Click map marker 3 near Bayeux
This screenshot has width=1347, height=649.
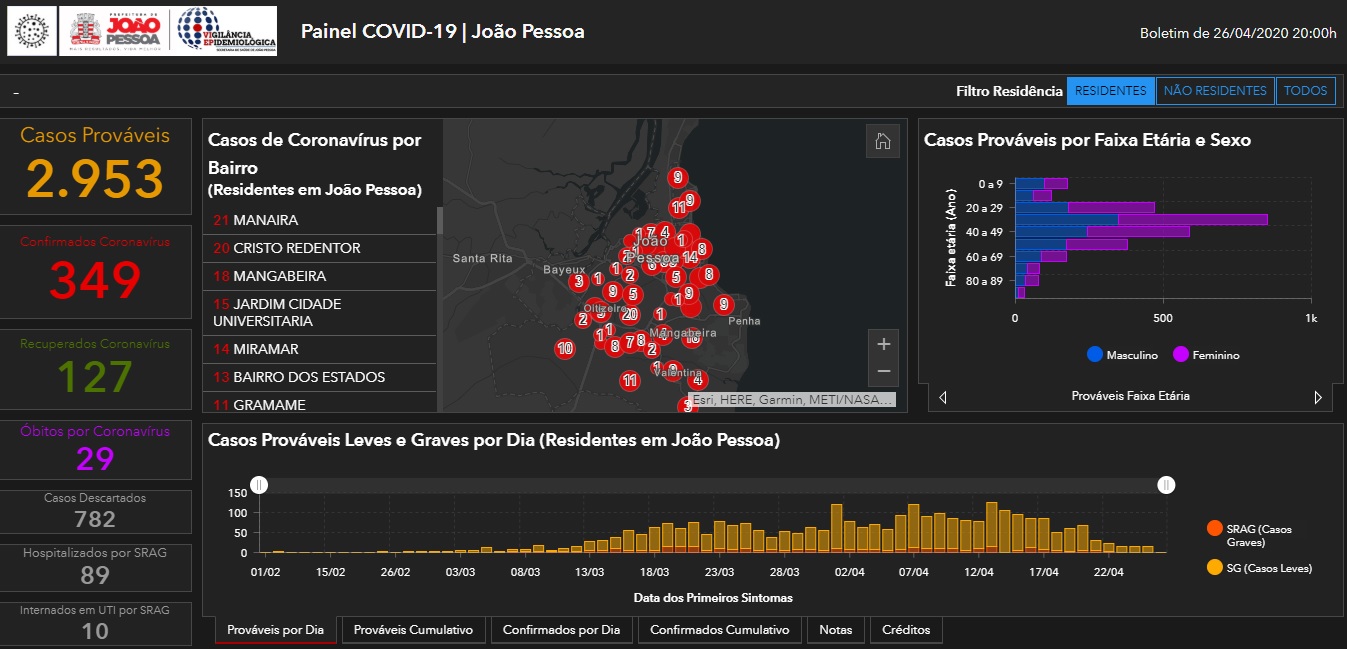click(579, 281)
